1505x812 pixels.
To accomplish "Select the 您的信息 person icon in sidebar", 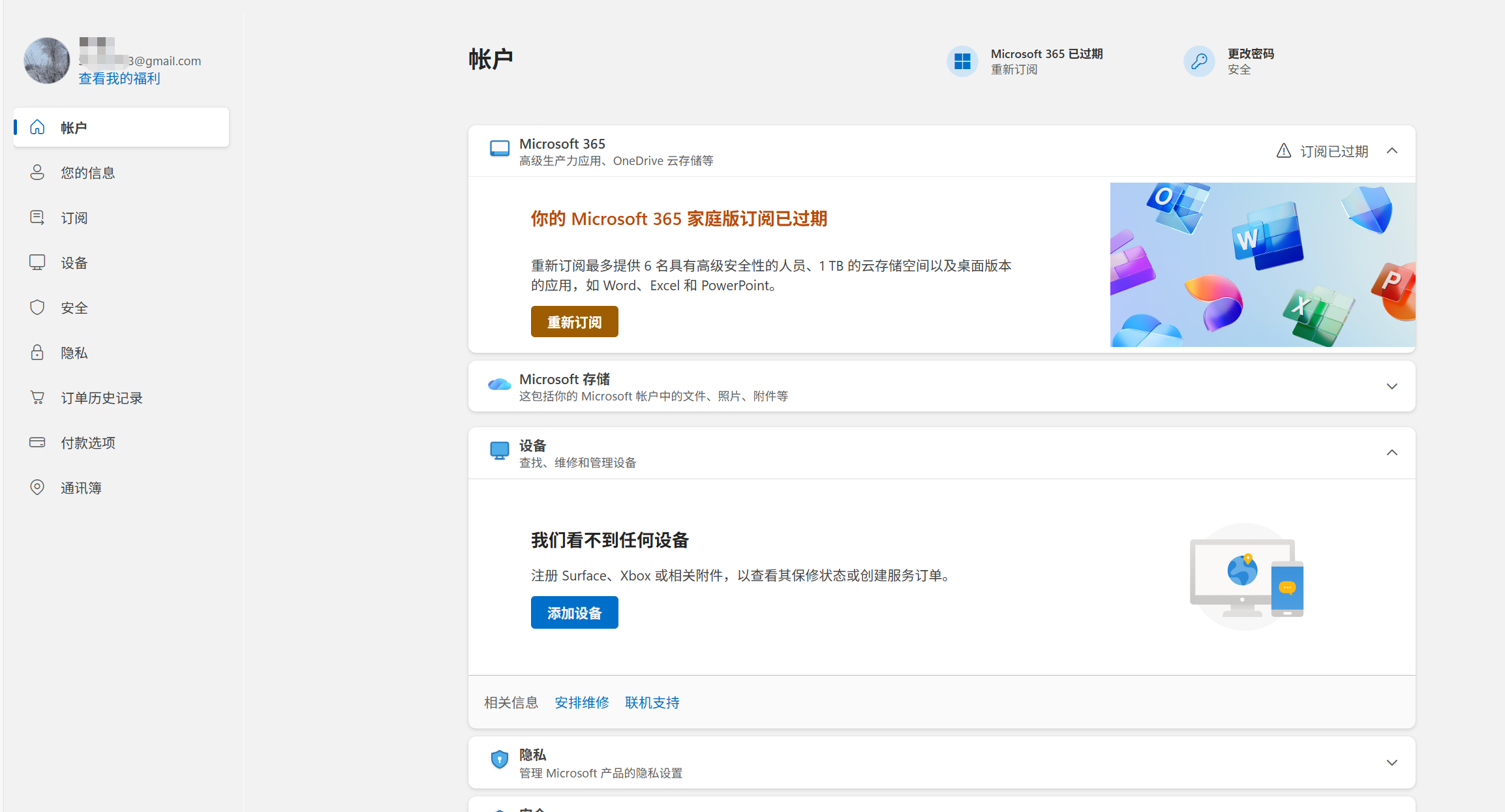I will [37, 172].
